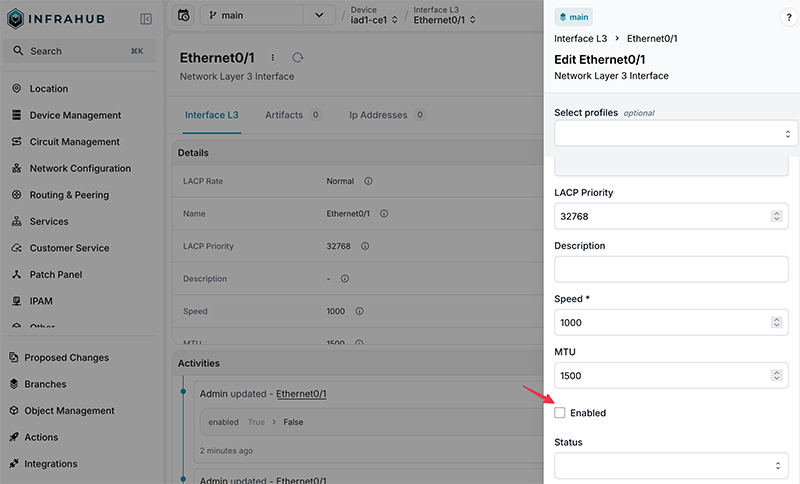Click the IPAM sidebar icon

(17, 300)
